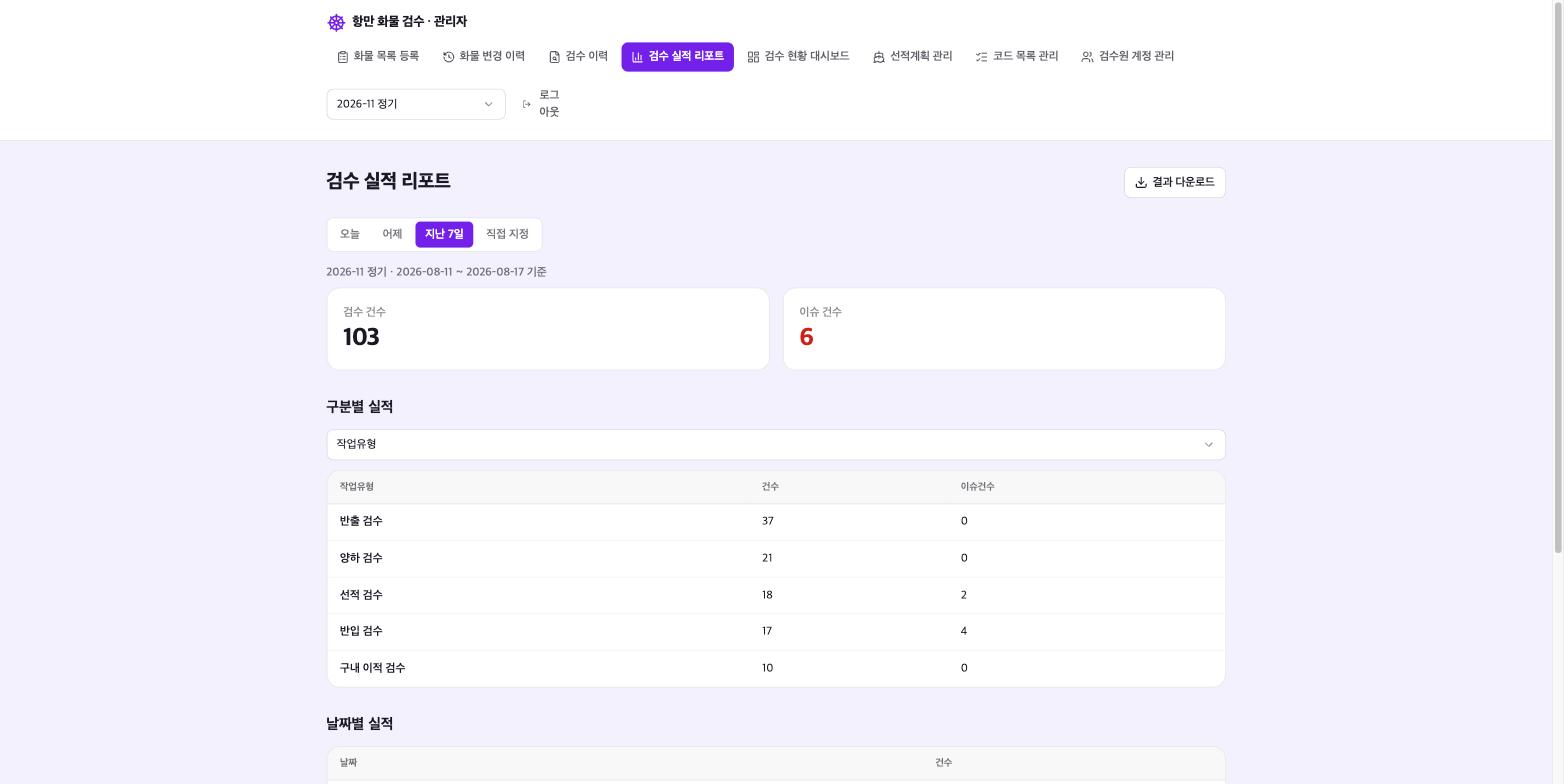Click the logout arrow icon
This screenshot has height=784, width=1564.
(x=527, y=104)
